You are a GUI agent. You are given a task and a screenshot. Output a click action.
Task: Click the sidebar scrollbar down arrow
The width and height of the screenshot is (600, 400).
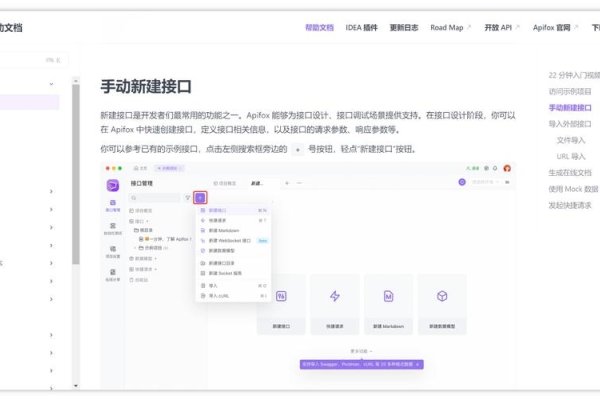pos(76,385)
